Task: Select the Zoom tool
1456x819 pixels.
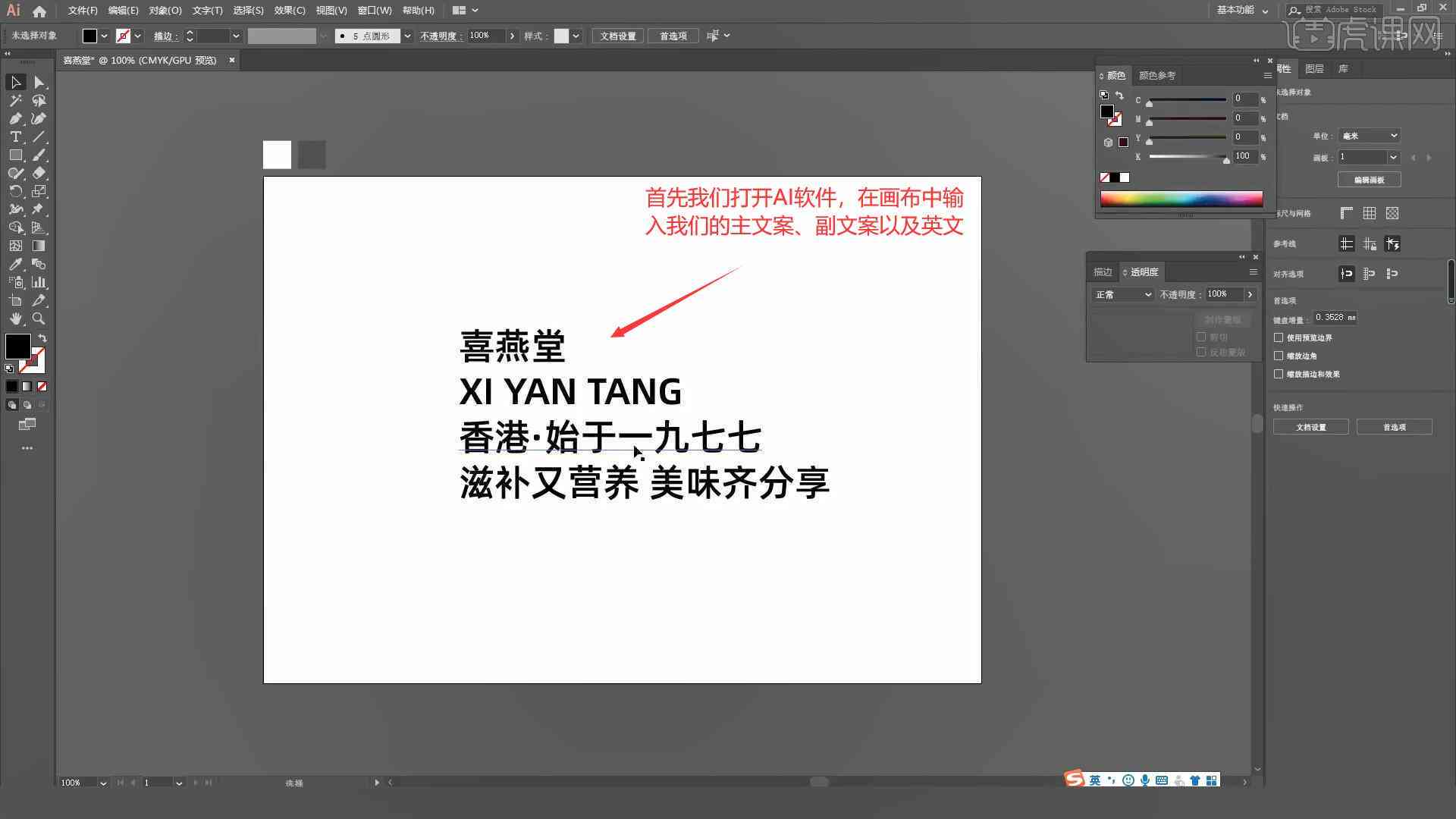Action: click(40, 318)
